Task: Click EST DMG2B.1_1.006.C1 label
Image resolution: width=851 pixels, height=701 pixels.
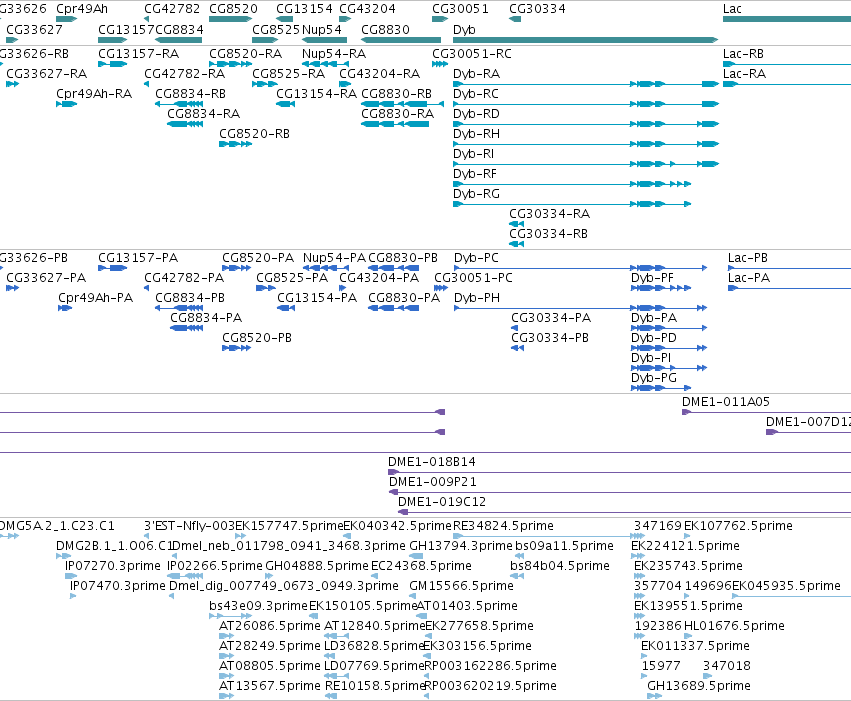Action: click(115, 546)
